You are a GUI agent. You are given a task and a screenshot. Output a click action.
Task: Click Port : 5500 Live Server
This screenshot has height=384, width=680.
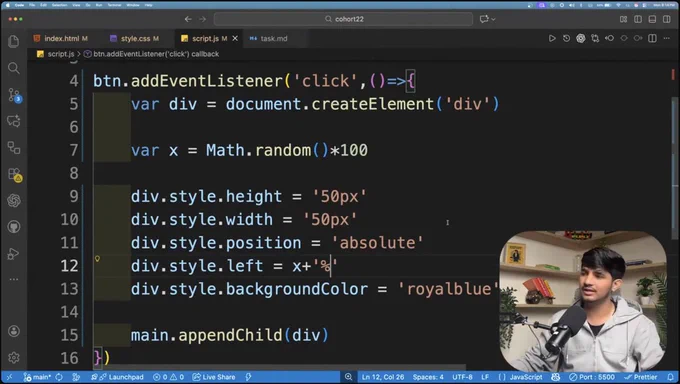click(592, 377)
